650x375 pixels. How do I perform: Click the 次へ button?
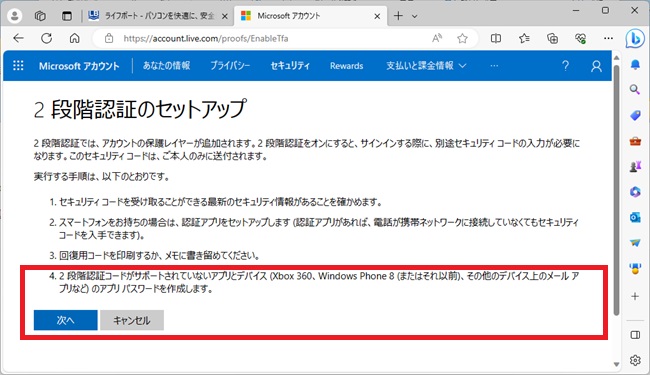click(x=65, y=320)
